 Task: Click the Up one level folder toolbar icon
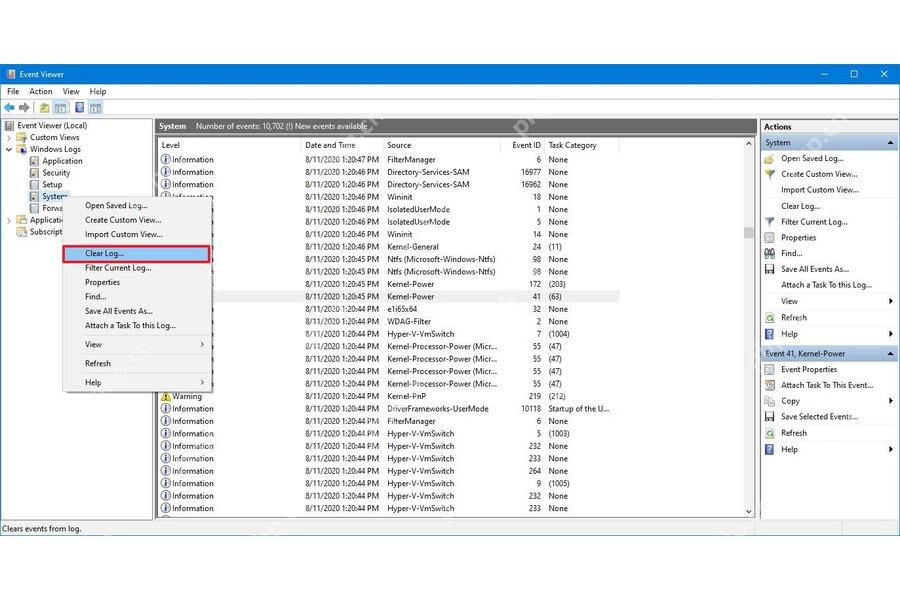point(44,107)
